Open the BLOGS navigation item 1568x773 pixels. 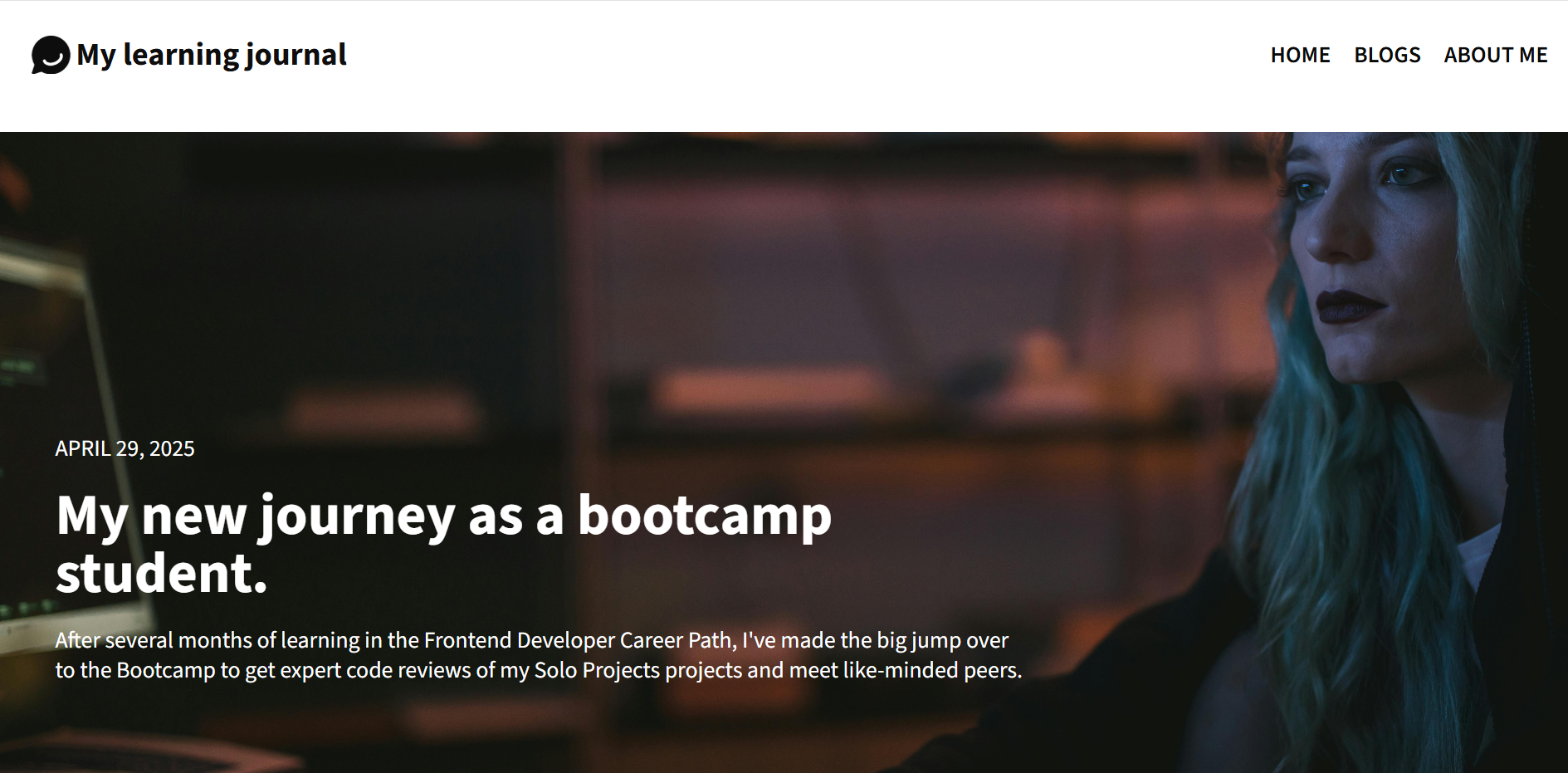pyautogui.click(x=1387, y=55)
